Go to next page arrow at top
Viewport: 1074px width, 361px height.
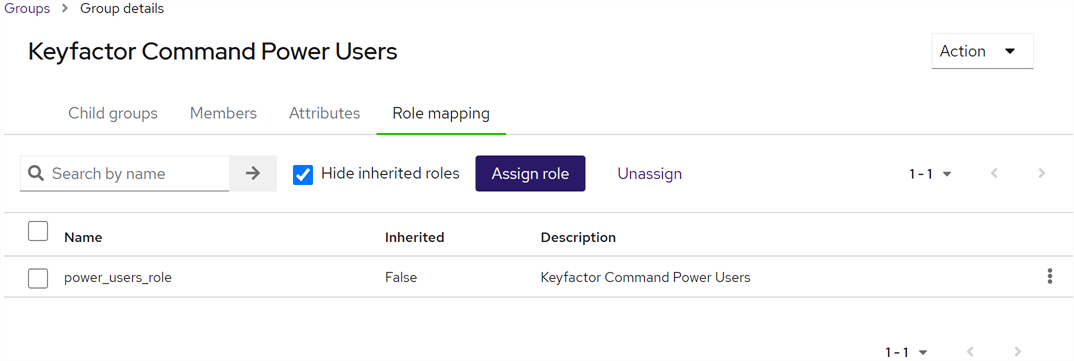click(x=1042, y=173)
